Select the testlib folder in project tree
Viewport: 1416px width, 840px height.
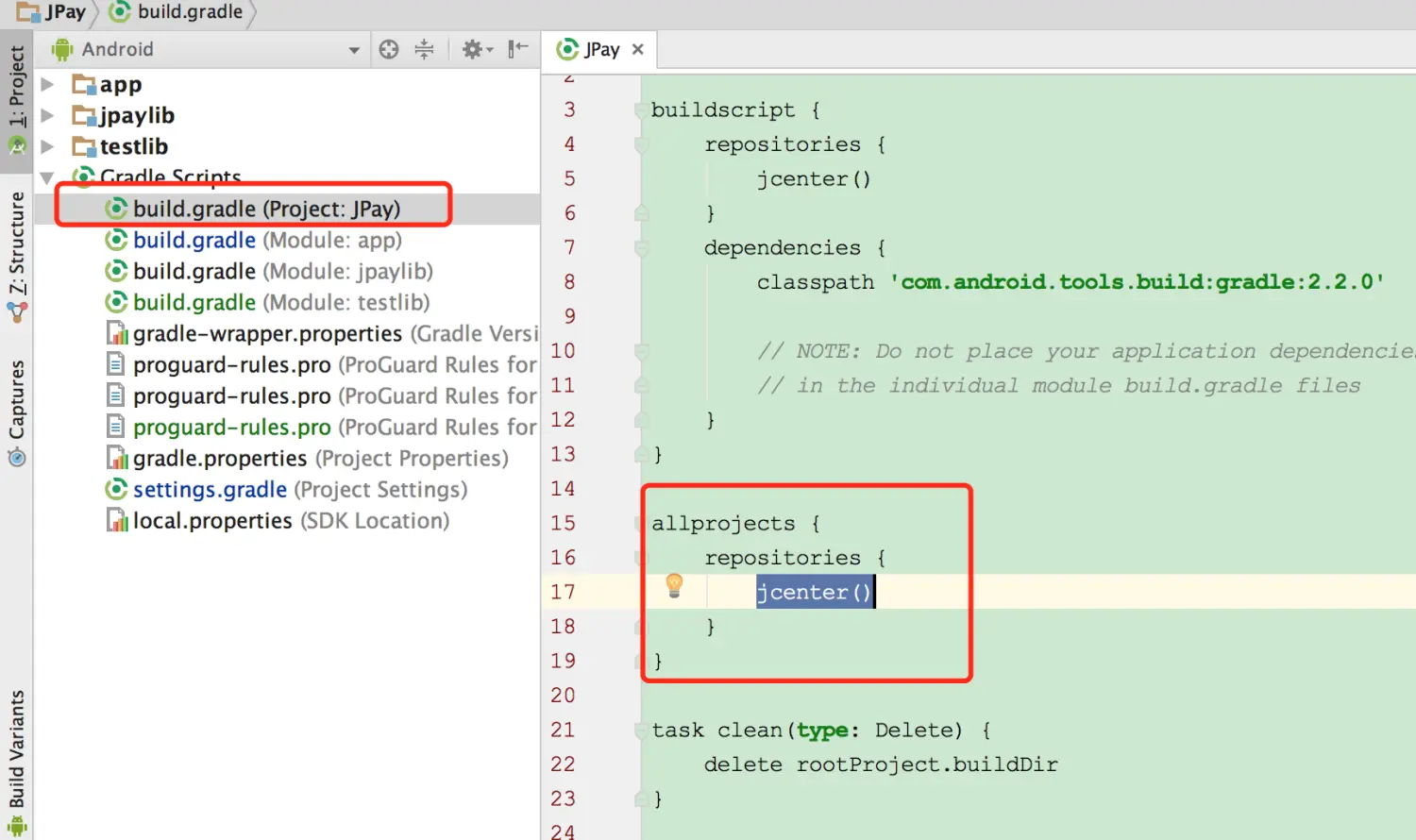click(x=121, y=146)
